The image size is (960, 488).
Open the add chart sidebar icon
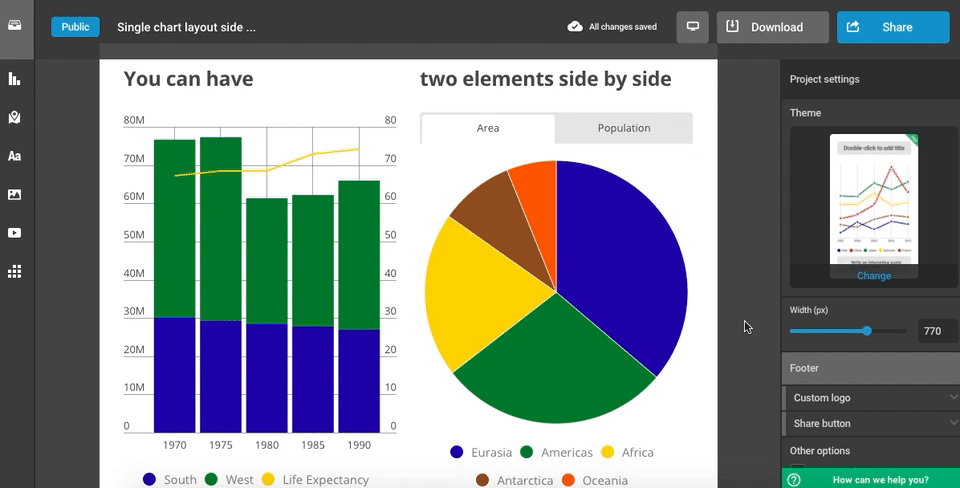pos(14,79)
